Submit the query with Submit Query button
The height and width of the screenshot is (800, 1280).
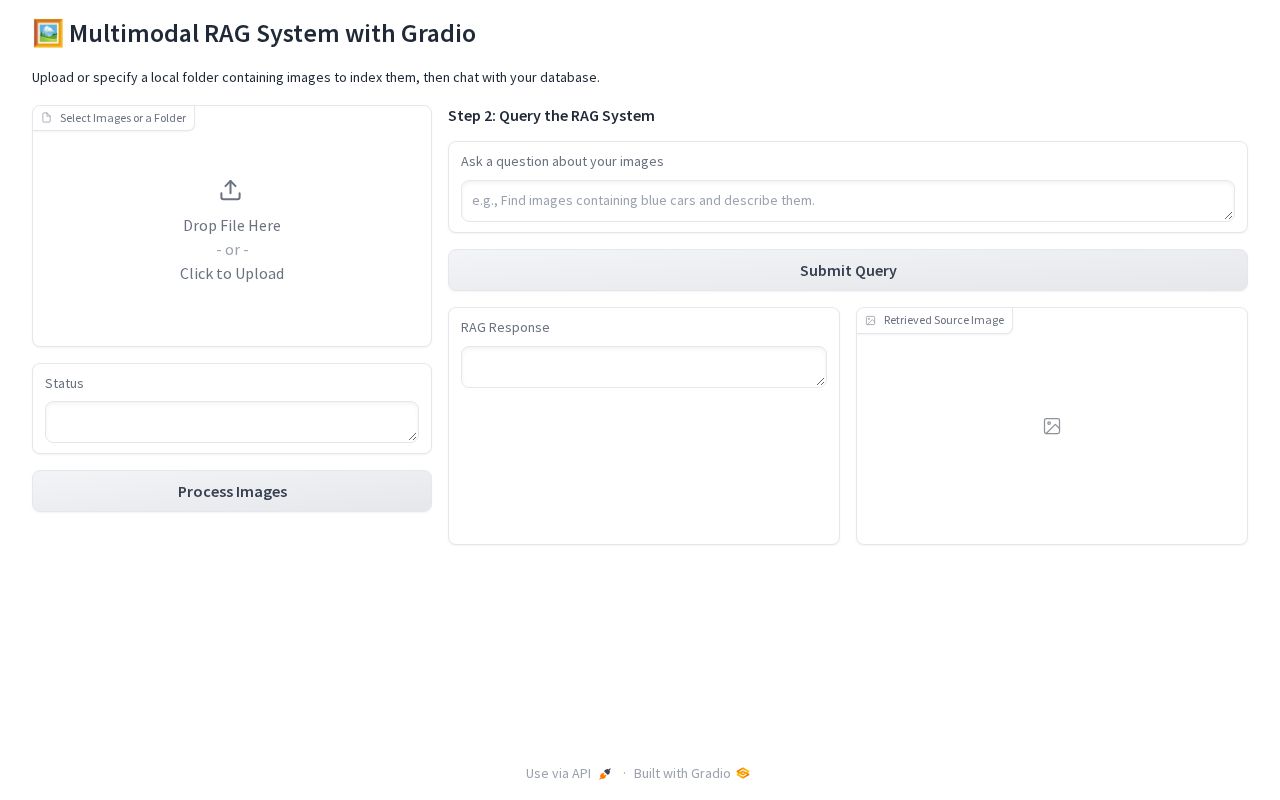coord(848,270)
